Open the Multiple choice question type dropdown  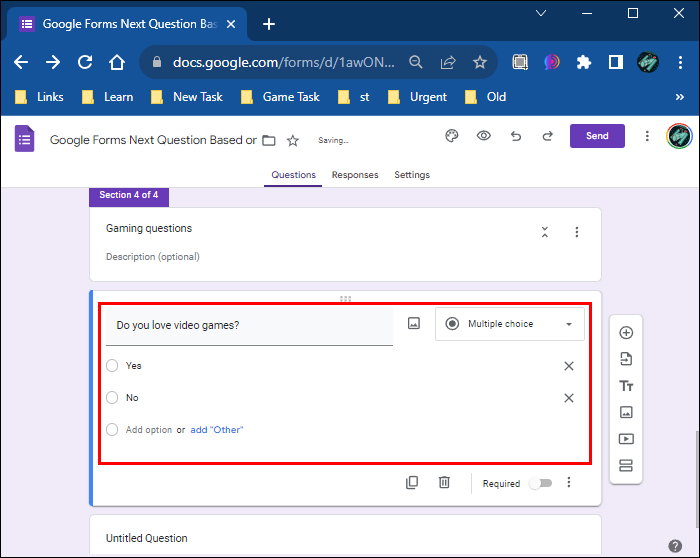click(509, 324)
